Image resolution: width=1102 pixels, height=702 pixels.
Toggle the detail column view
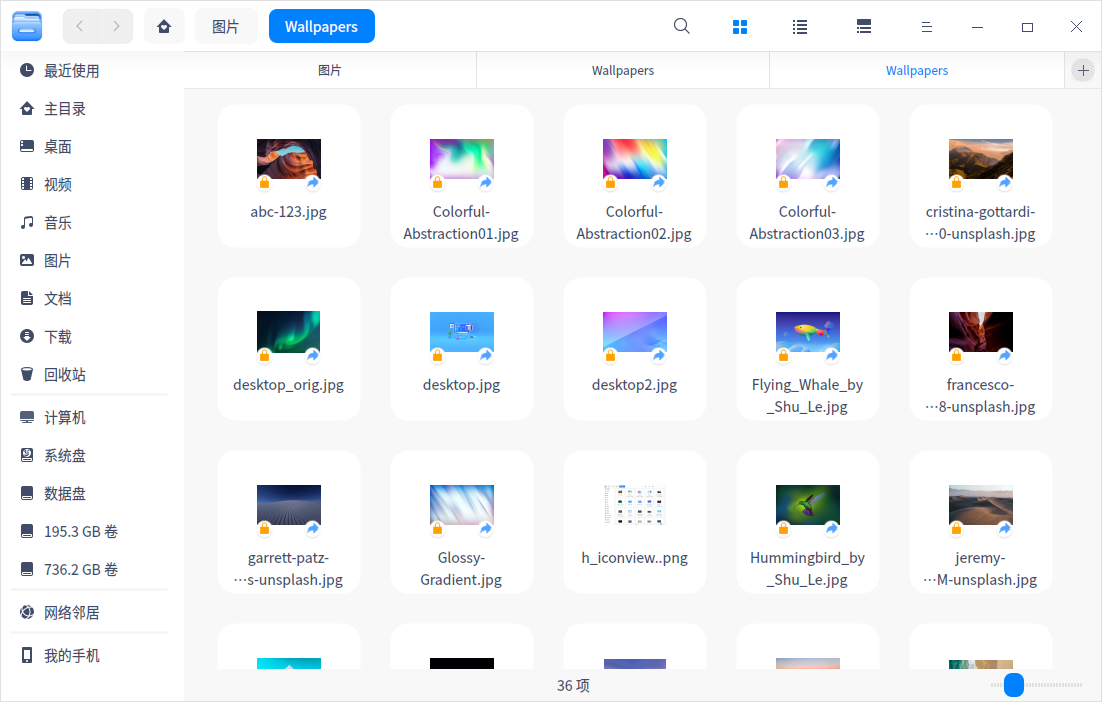point(864,27)
